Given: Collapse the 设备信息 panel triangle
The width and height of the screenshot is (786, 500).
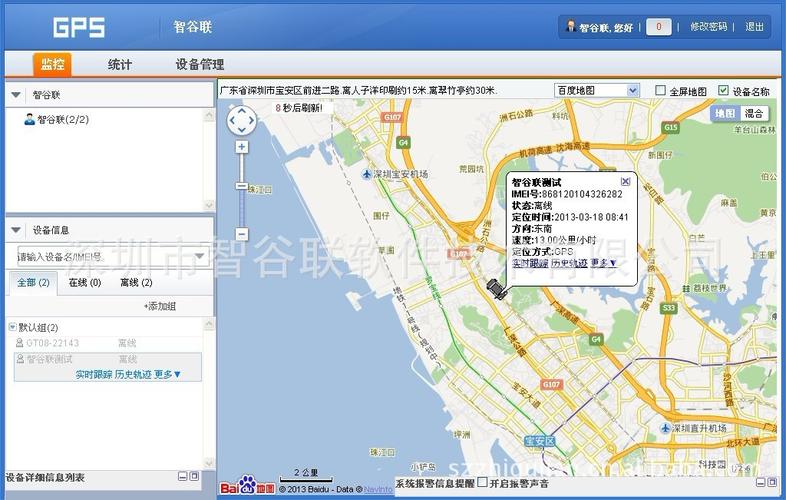Looking at the screenshot, I should pos(16,230).
